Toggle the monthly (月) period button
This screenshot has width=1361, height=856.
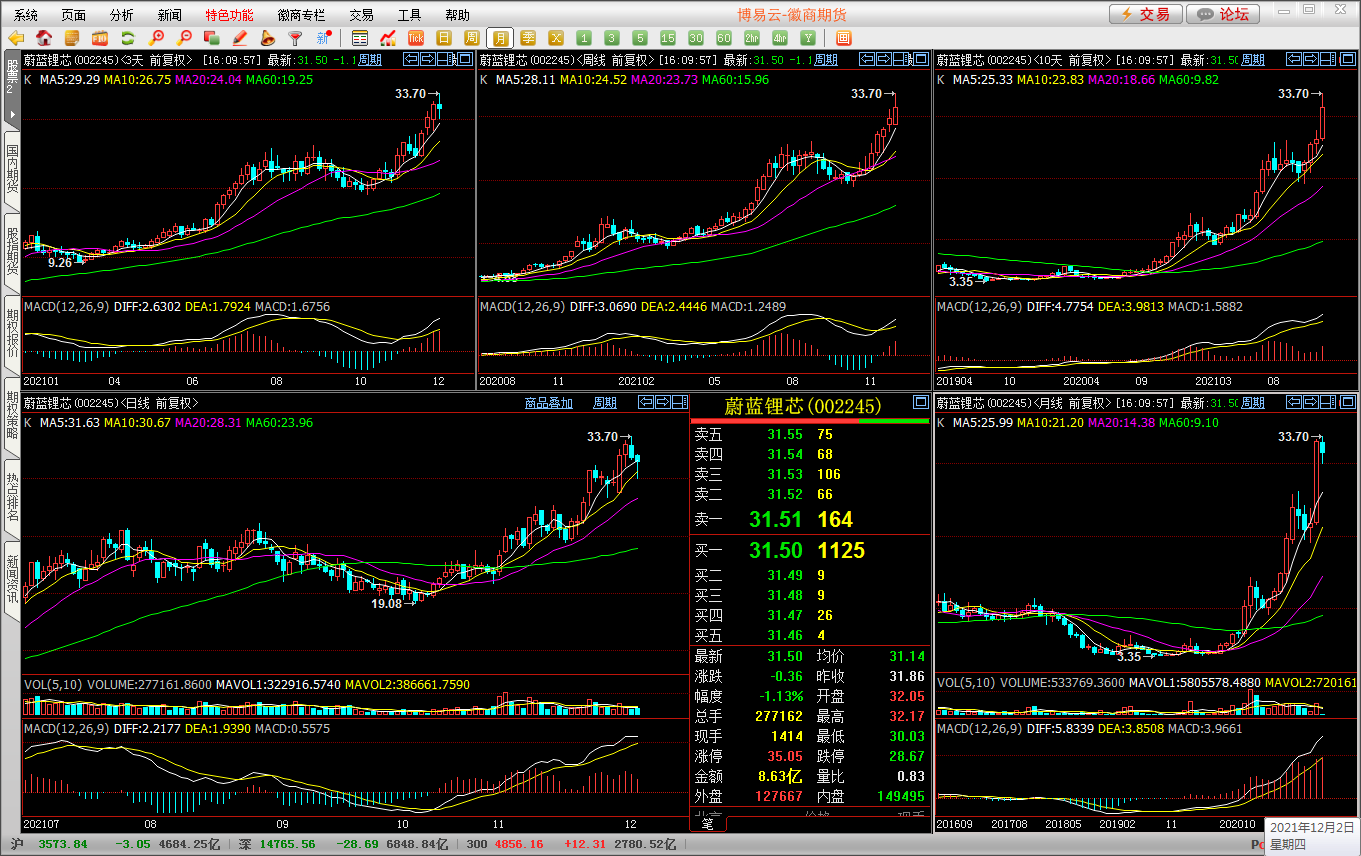(x=500, y=38)
